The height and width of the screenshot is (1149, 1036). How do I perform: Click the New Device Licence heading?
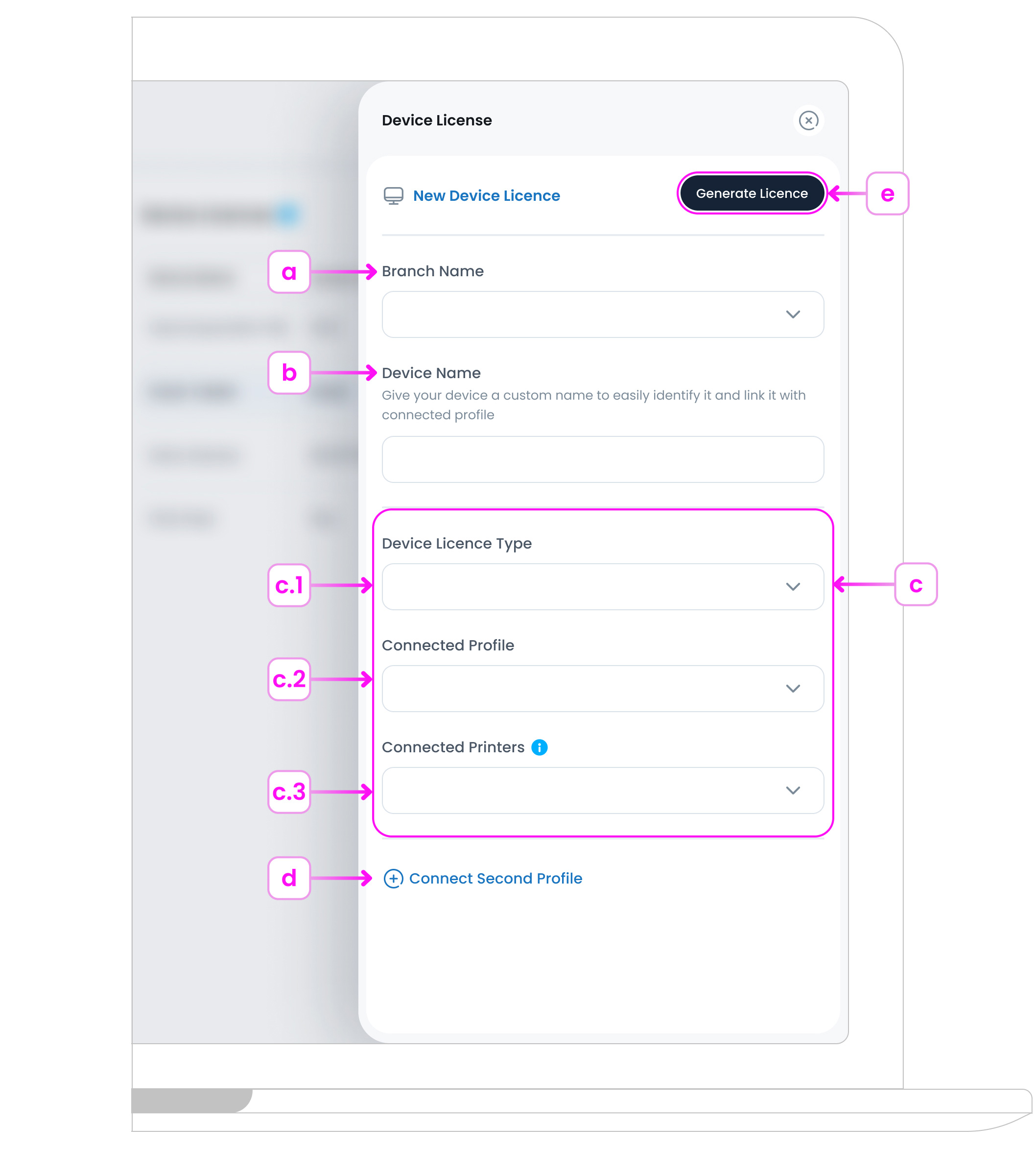tap(486, 196)
